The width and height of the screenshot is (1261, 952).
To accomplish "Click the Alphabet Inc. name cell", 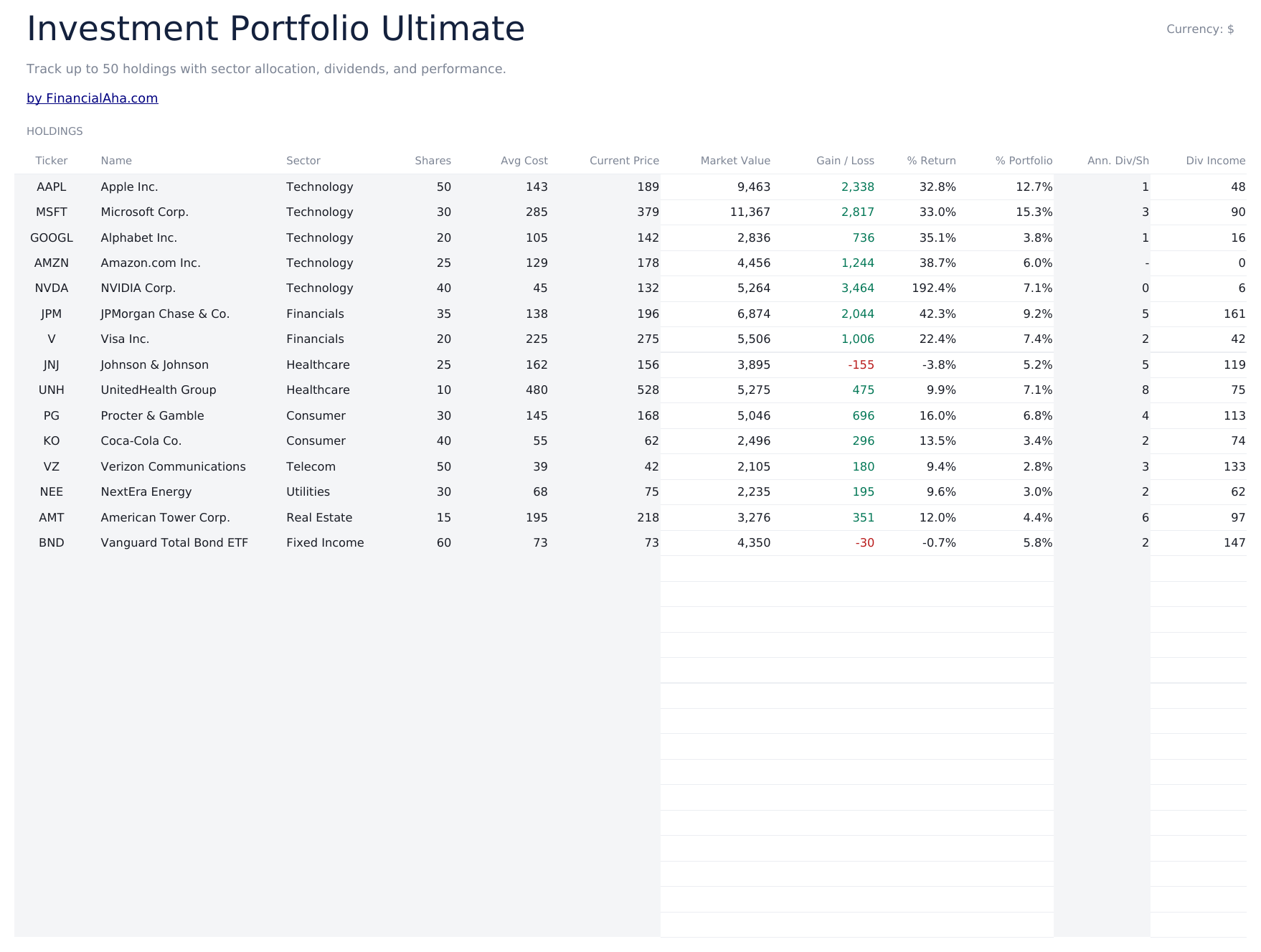I will tap(138, 237).
